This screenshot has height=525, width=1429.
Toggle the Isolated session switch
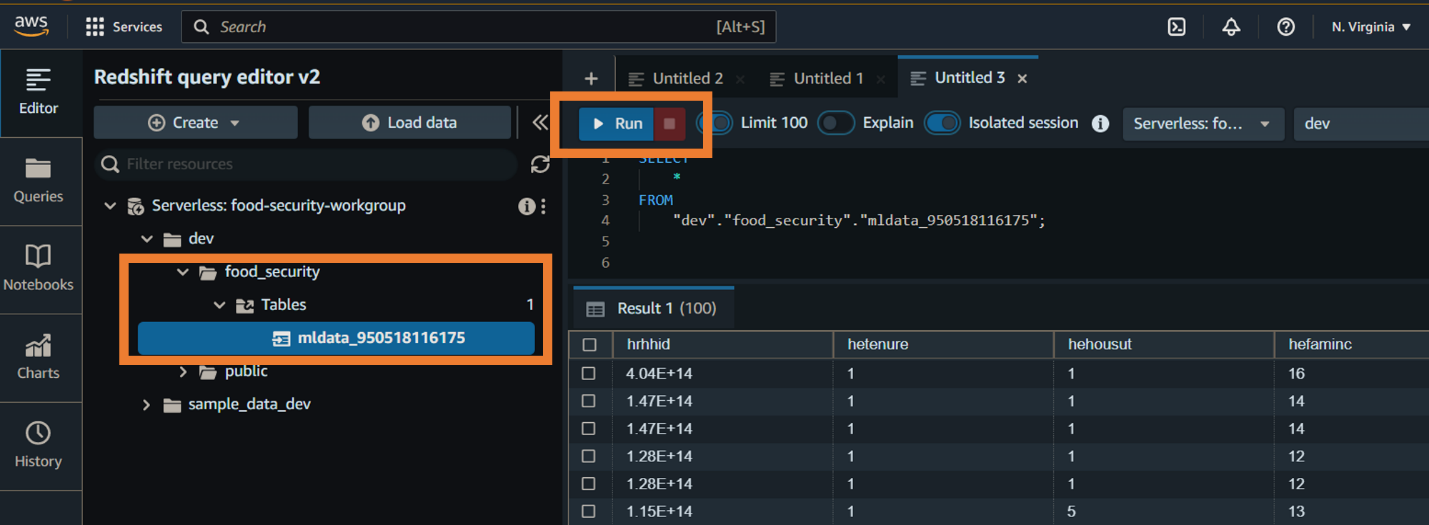(x=942, y=123)
